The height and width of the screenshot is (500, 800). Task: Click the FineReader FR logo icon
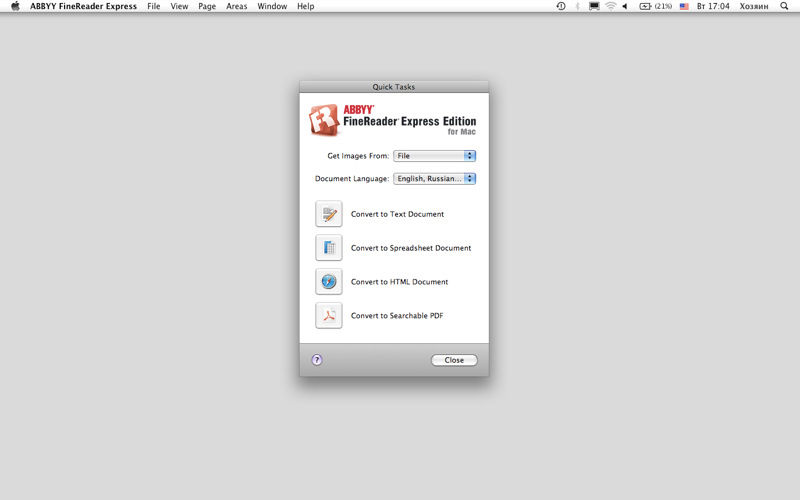324,120
